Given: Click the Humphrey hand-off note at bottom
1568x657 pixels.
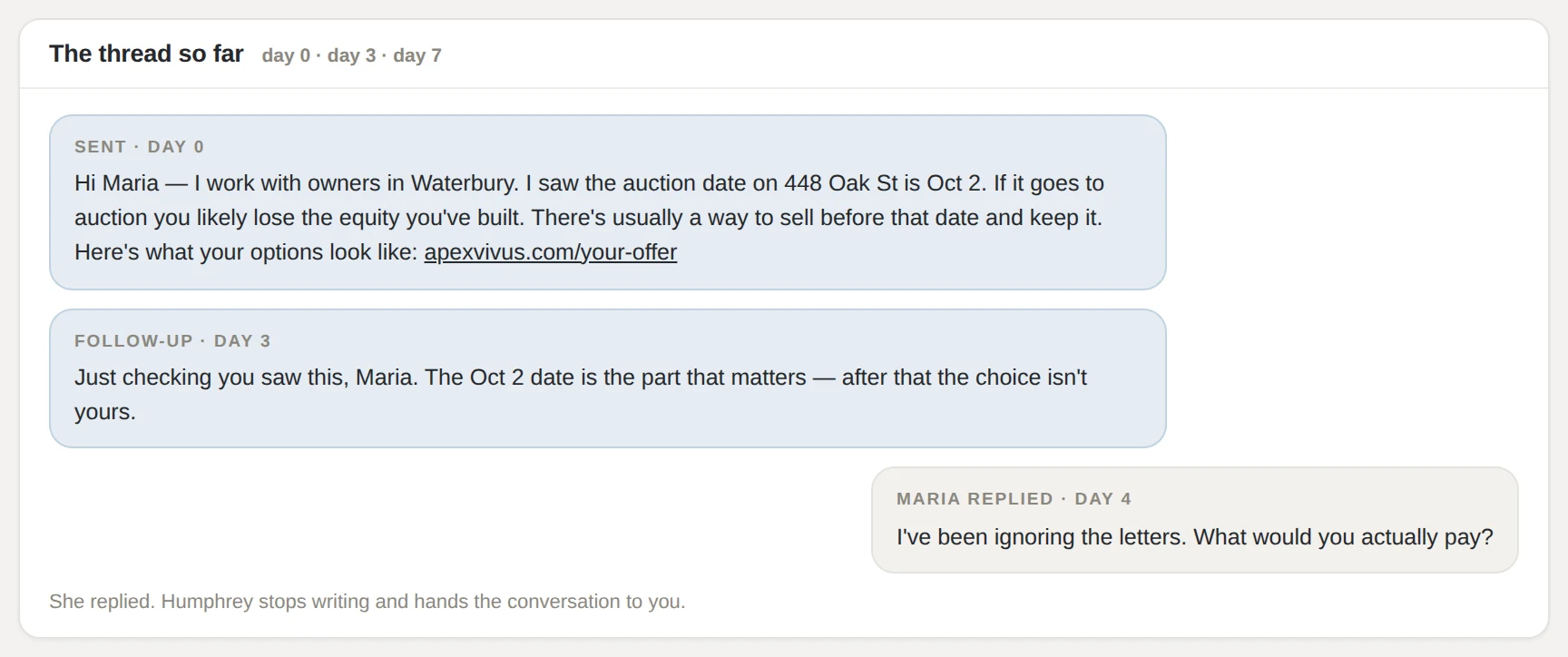Looking at the screenshot, I should 367,602.
